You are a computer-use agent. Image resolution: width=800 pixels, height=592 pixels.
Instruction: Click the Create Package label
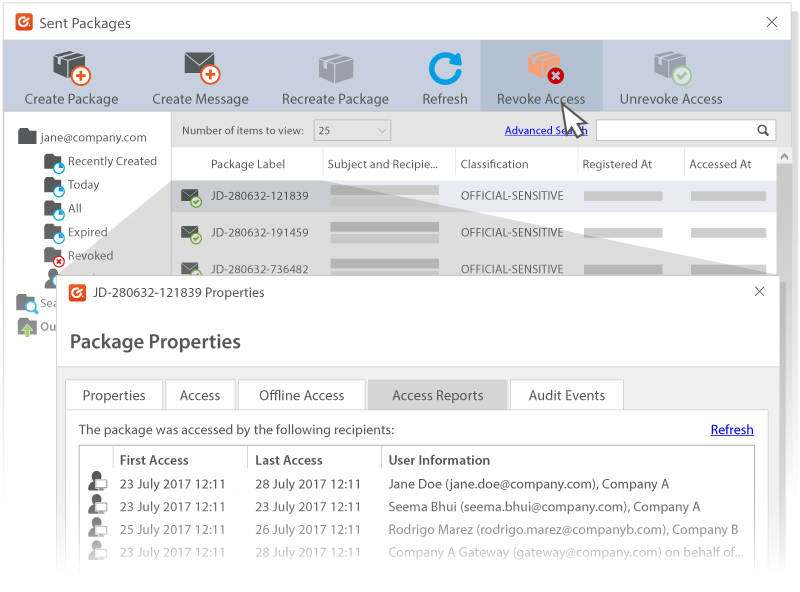point(71,99)
